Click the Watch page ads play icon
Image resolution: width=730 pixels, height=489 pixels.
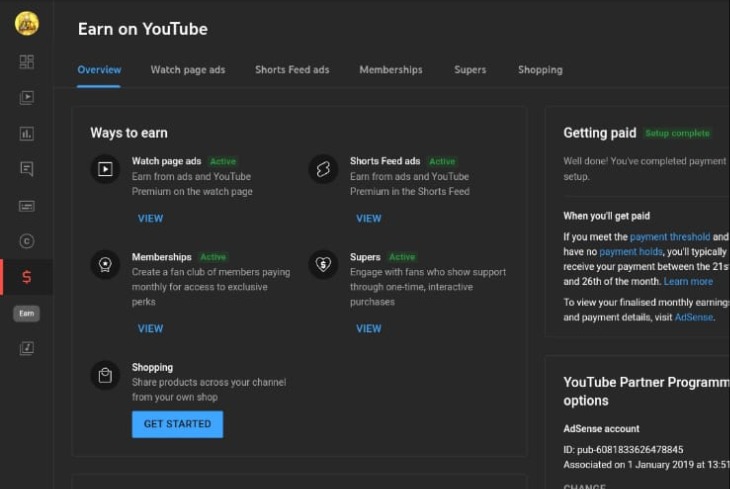[x=105, y=169]
